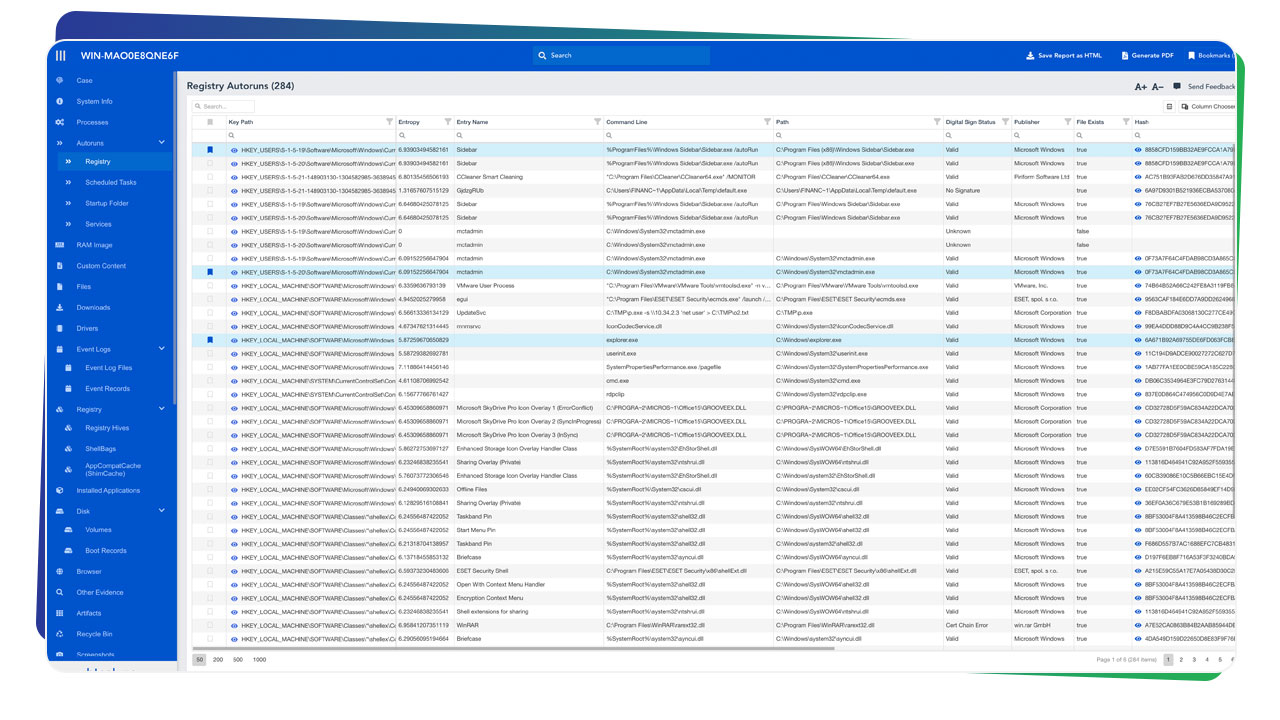Image resolution: width=1280 pixels, height=720 pixels.
Task: Toggle bookmark on the first Sidebar row
Action: [x=210, y=150]
